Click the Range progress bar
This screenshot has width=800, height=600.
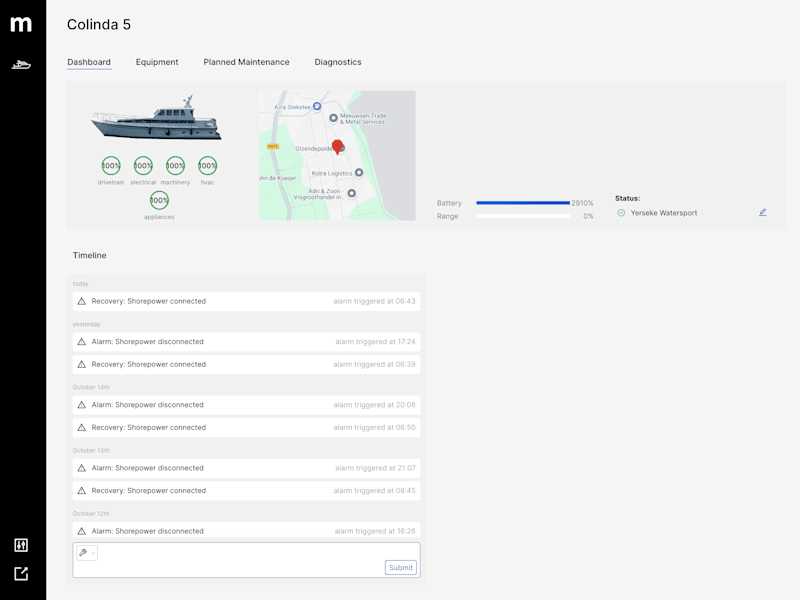[x=523, y=216]
